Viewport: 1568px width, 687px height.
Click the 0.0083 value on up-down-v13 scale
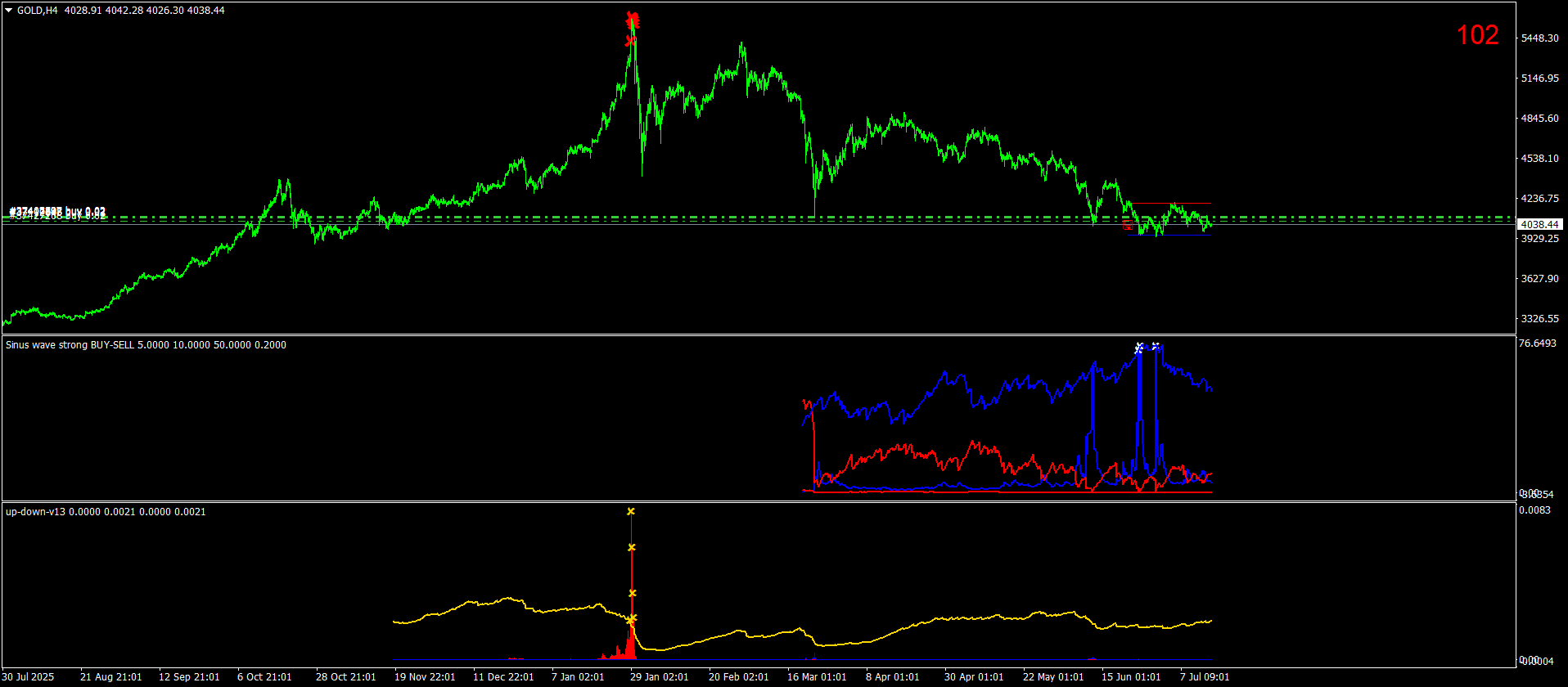[1534, 510]
